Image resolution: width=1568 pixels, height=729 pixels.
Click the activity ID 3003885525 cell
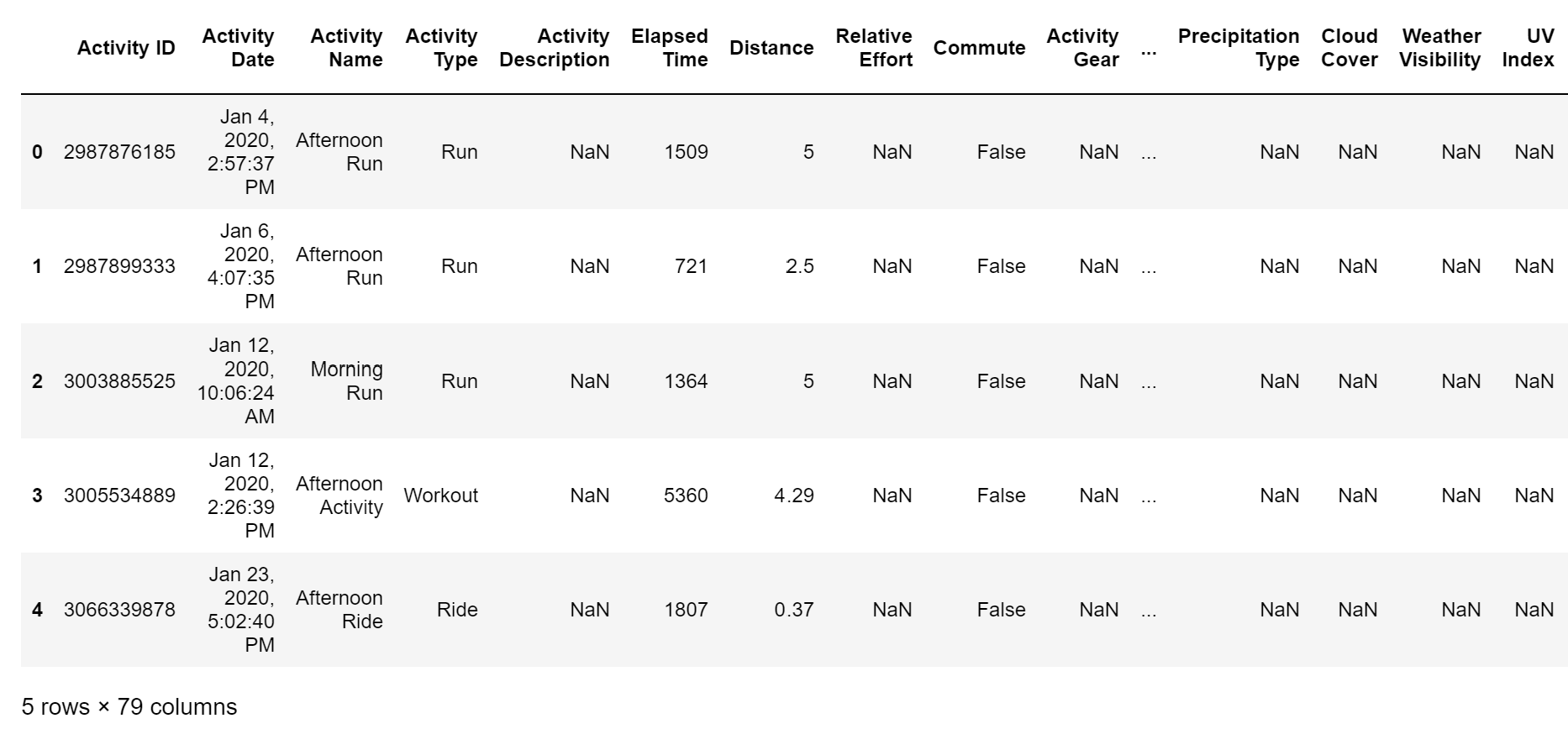[x=119, y=381]
